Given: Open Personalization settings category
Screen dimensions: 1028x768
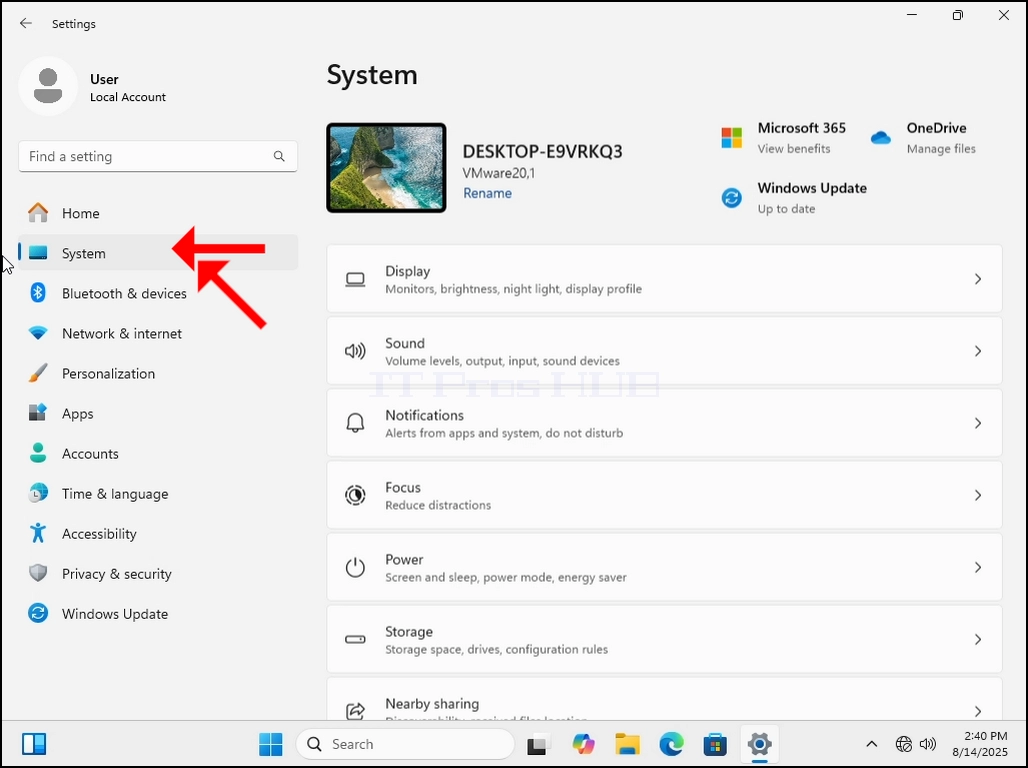Looking at the screenshot, I should point(158,373).
